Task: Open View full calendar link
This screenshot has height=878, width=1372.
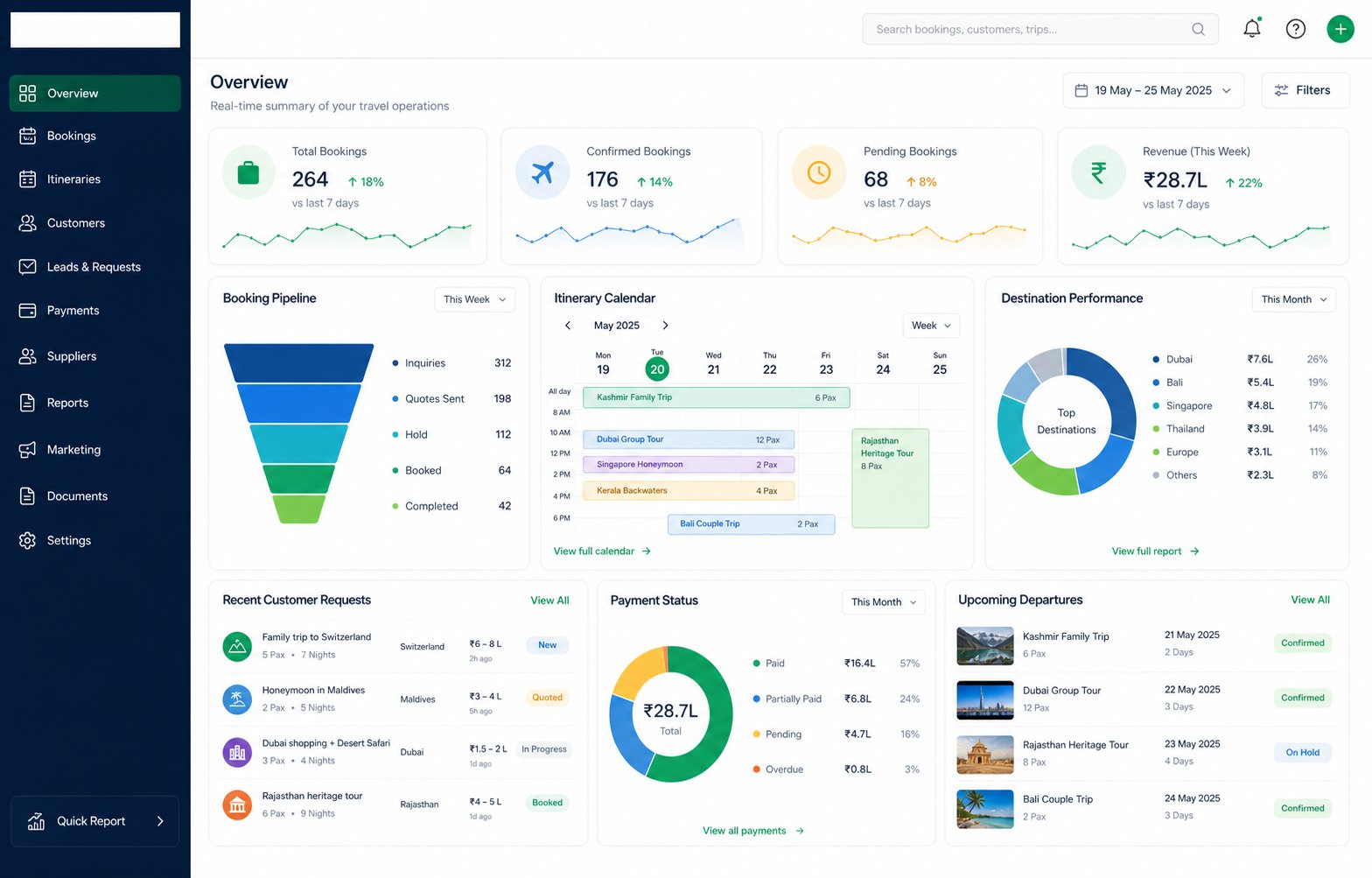Action: (602, 551)
